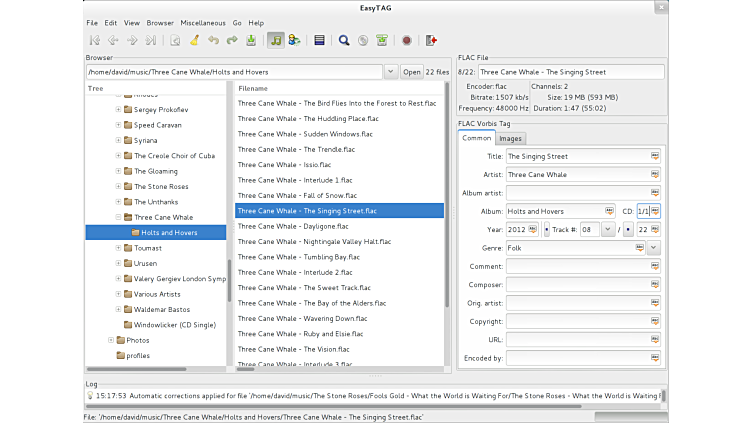Click the magnifier Search files icon

coord(344,41)
